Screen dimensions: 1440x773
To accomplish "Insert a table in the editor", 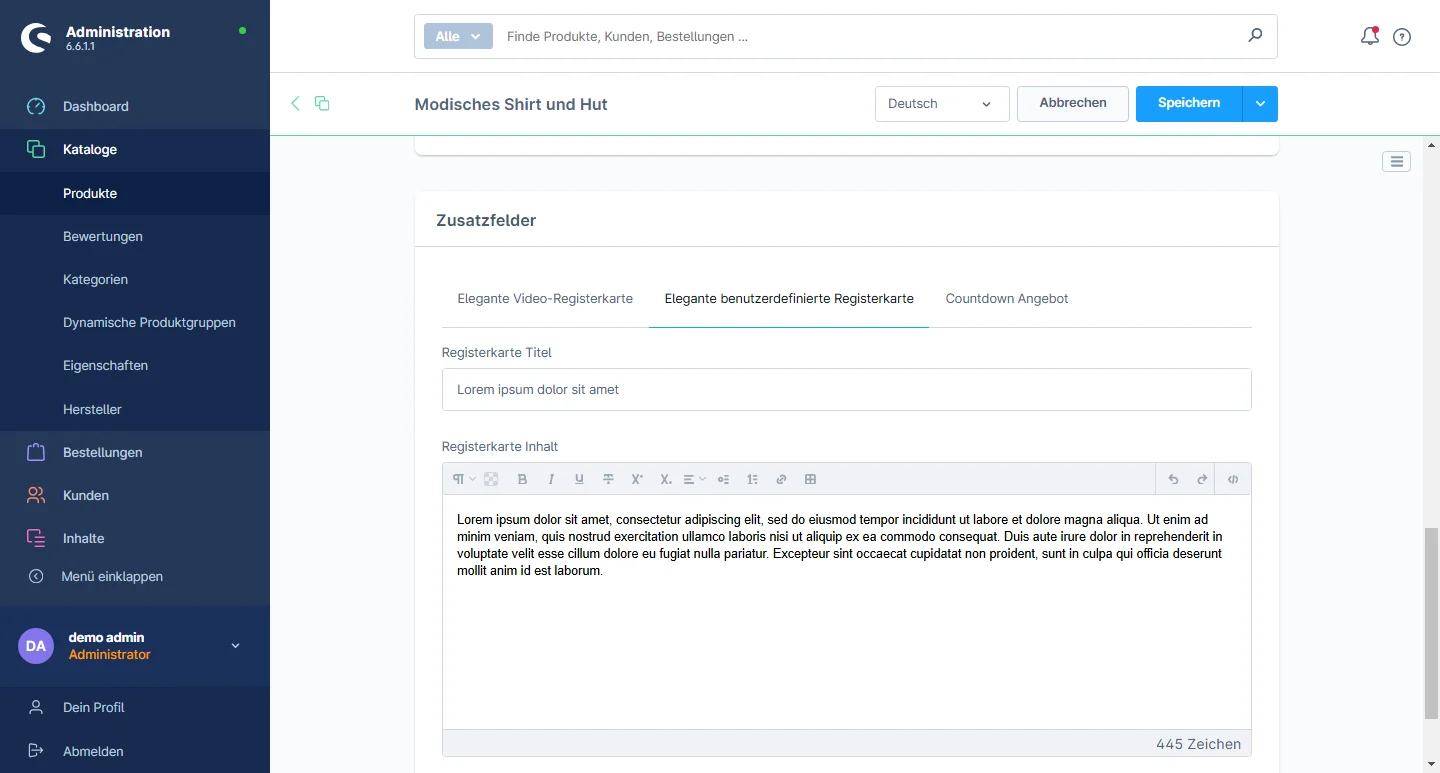I will pyautogui.click(x=810, y=480).
